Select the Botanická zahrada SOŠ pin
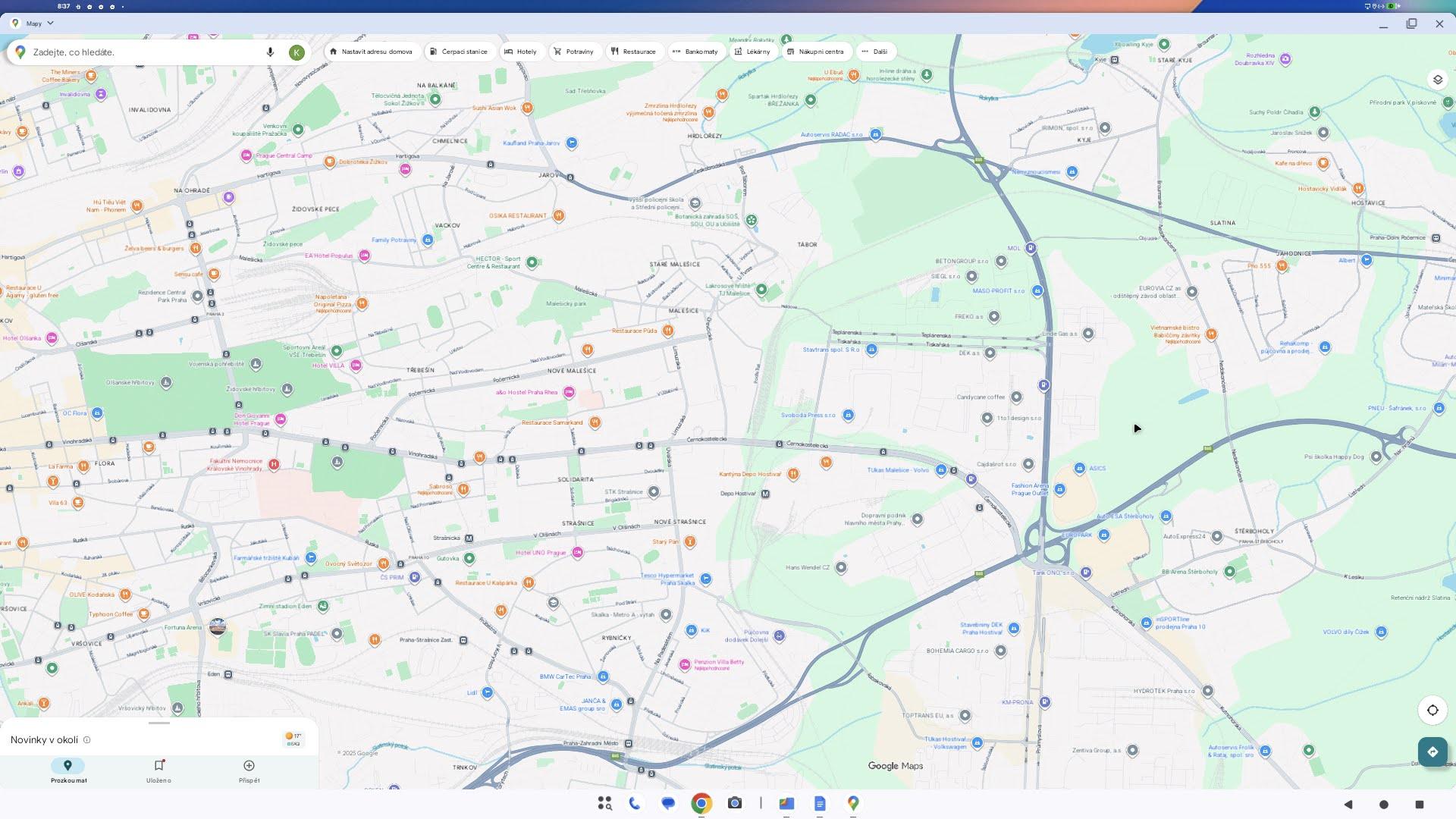The height and width of the screenshot is (819, 1456). [x=751, y=220]
